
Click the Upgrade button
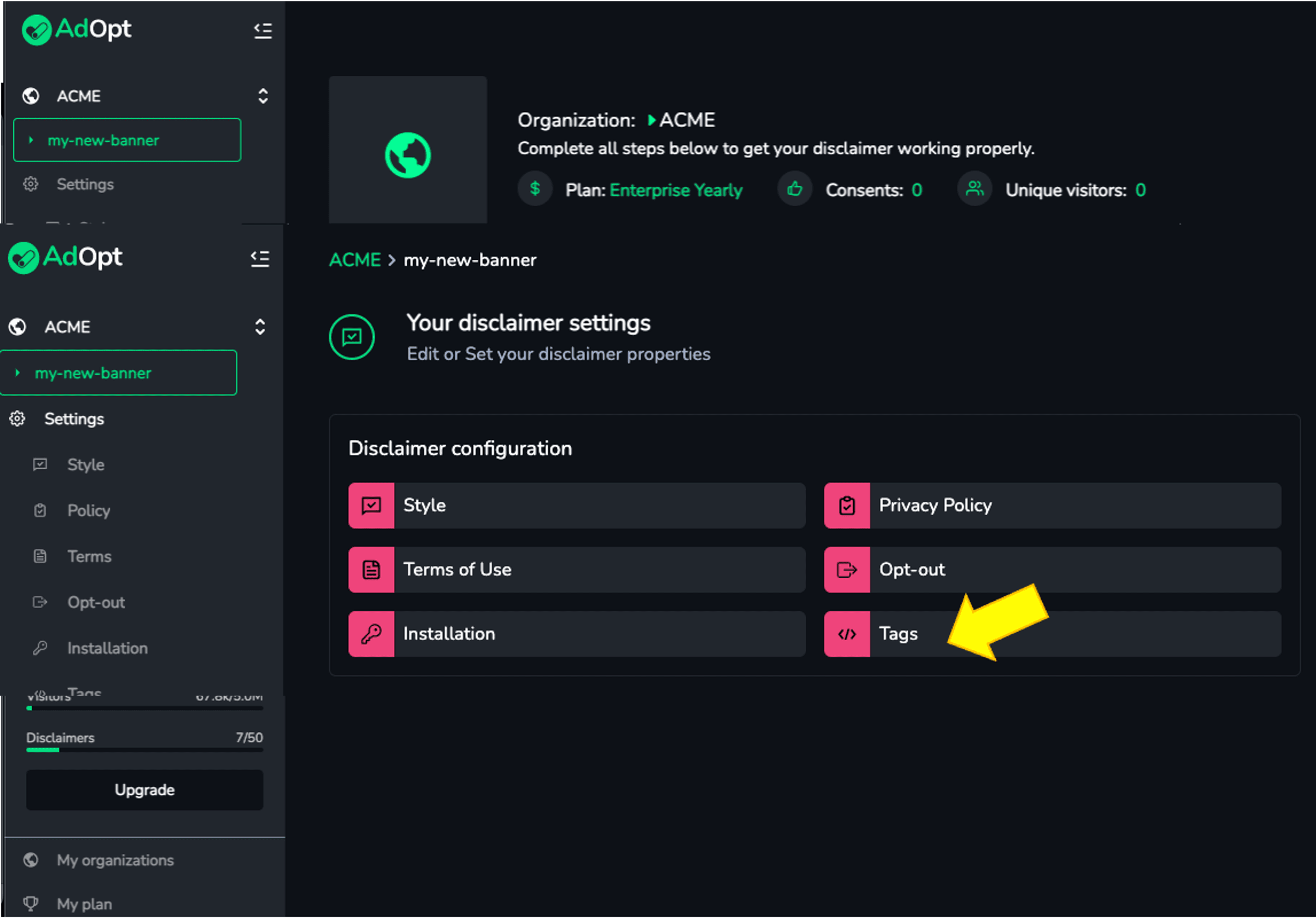tap(144, 790)
